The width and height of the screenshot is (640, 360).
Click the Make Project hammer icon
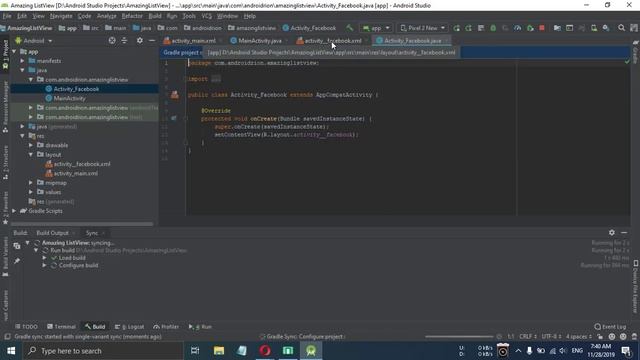[349, 28]
